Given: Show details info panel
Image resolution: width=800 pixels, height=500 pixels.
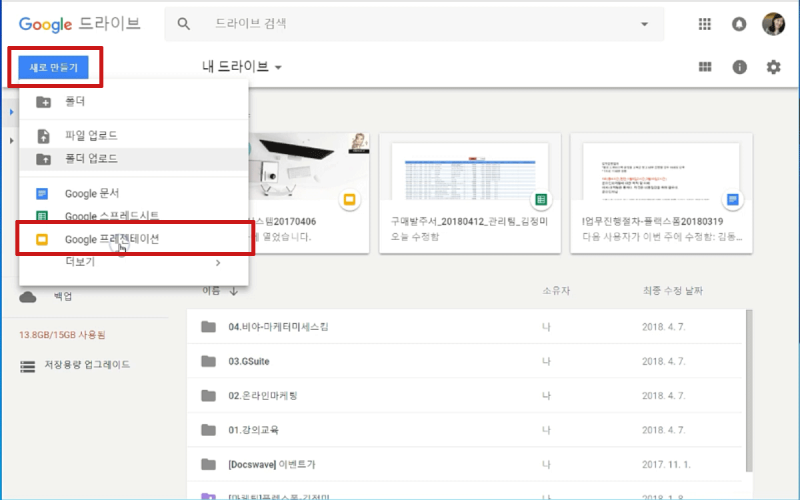Looking at the screenshot, I should [739, 67].
